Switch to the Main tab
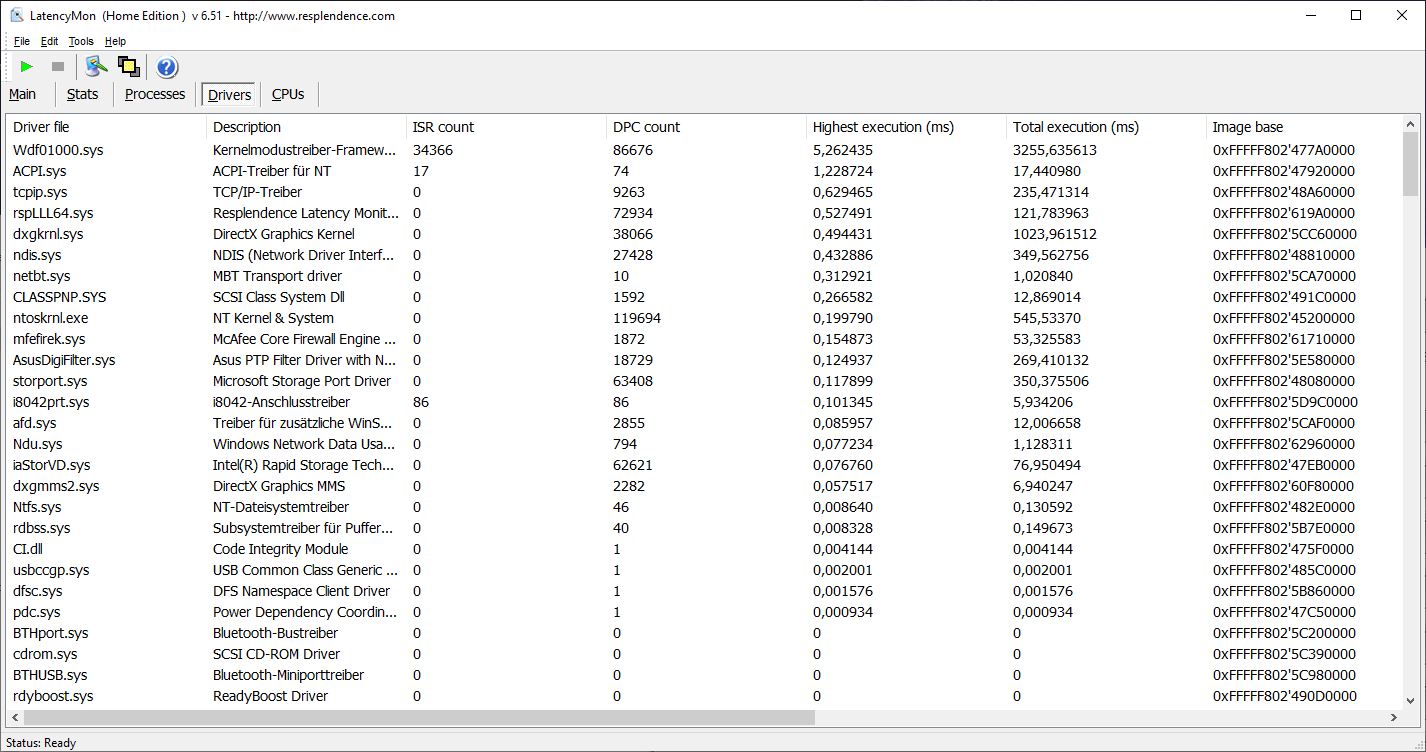Viewport: 1426px width, 752px height. [22, 94]
